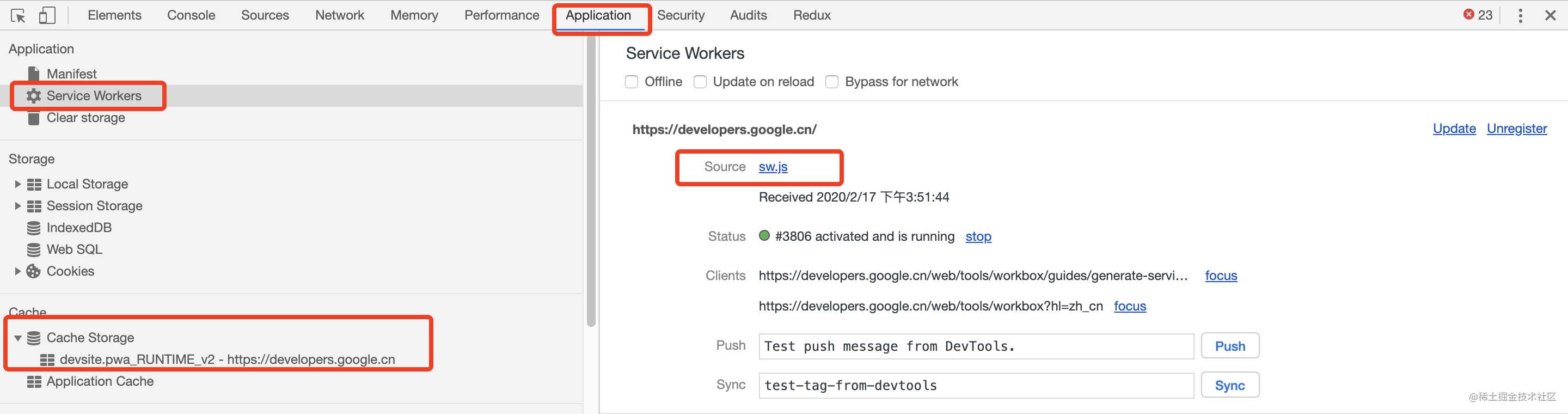Image resolution: width=1568 pixels, height=414 pixels.
Task: Switch to the Audits tab
Action: coord(748,15)
